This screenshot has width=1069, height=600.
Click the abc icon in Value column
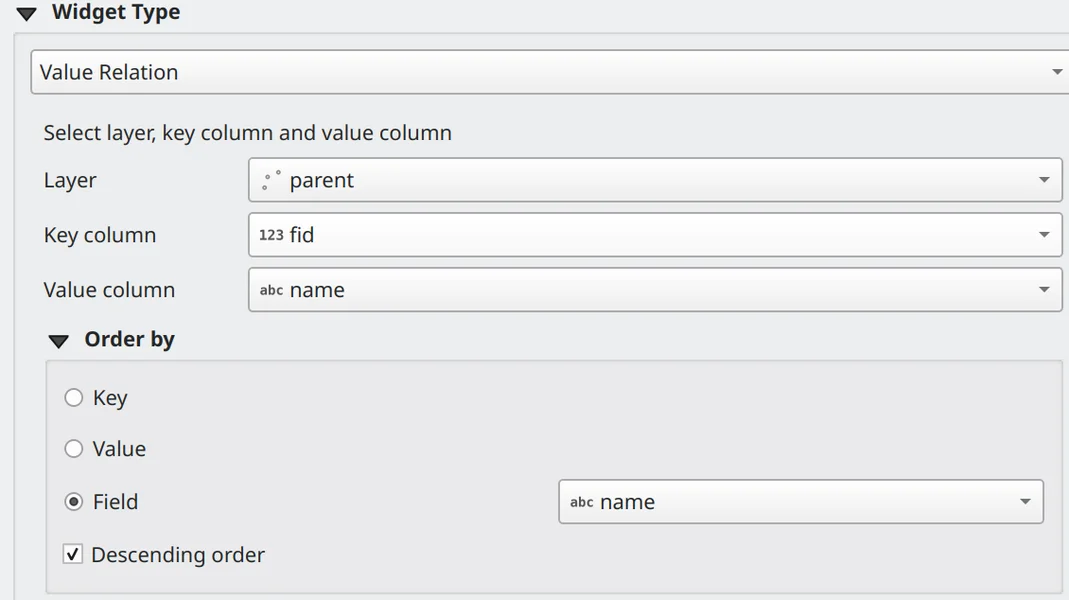point(271,290)
